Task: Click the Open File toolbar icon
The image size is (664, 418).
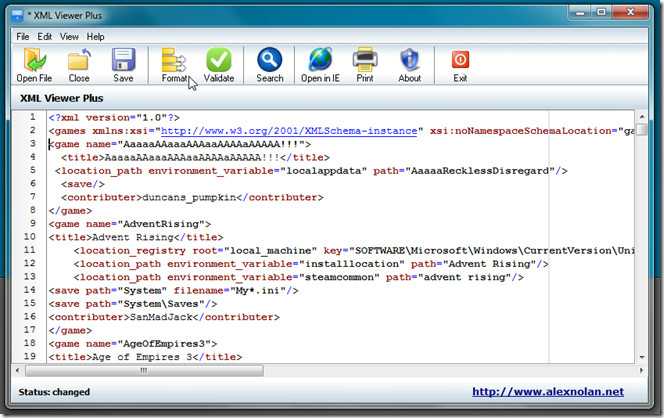Action: click(34, 64)
